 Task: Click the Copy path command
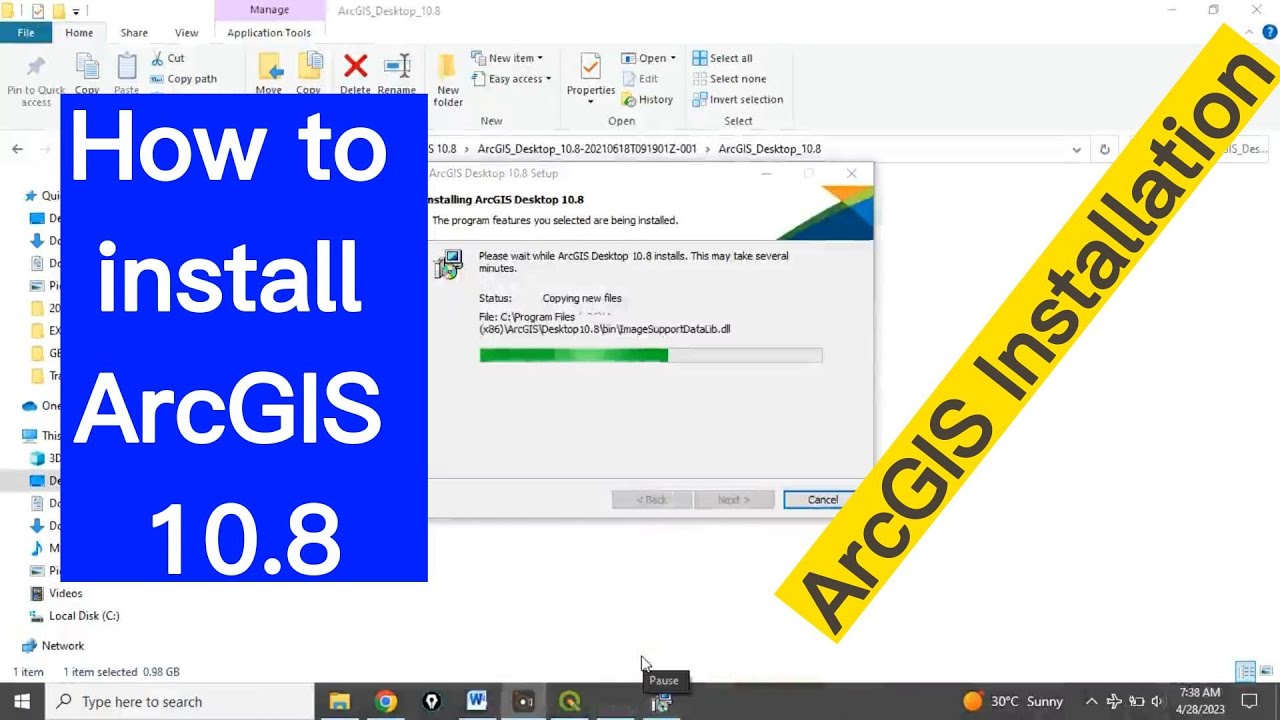coord(183,79)
